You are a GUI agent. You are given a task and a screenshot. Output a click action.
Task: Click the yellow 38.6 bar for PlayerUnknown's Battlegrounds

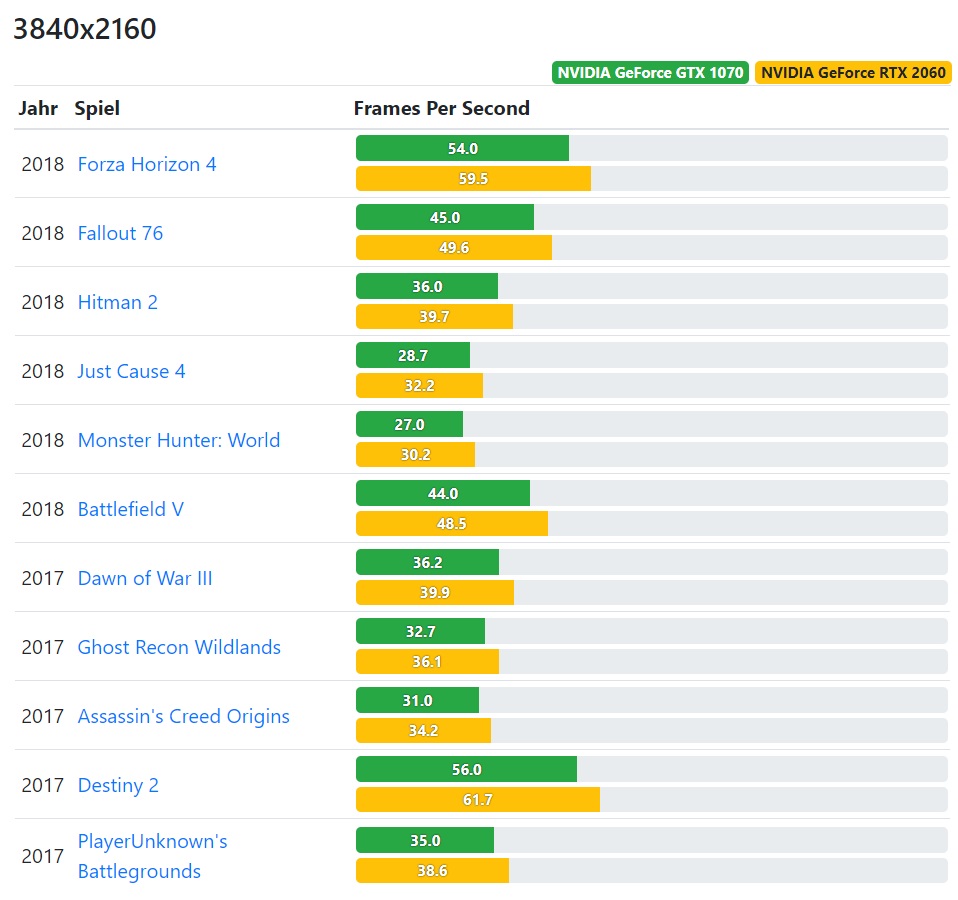click(433, 871)
